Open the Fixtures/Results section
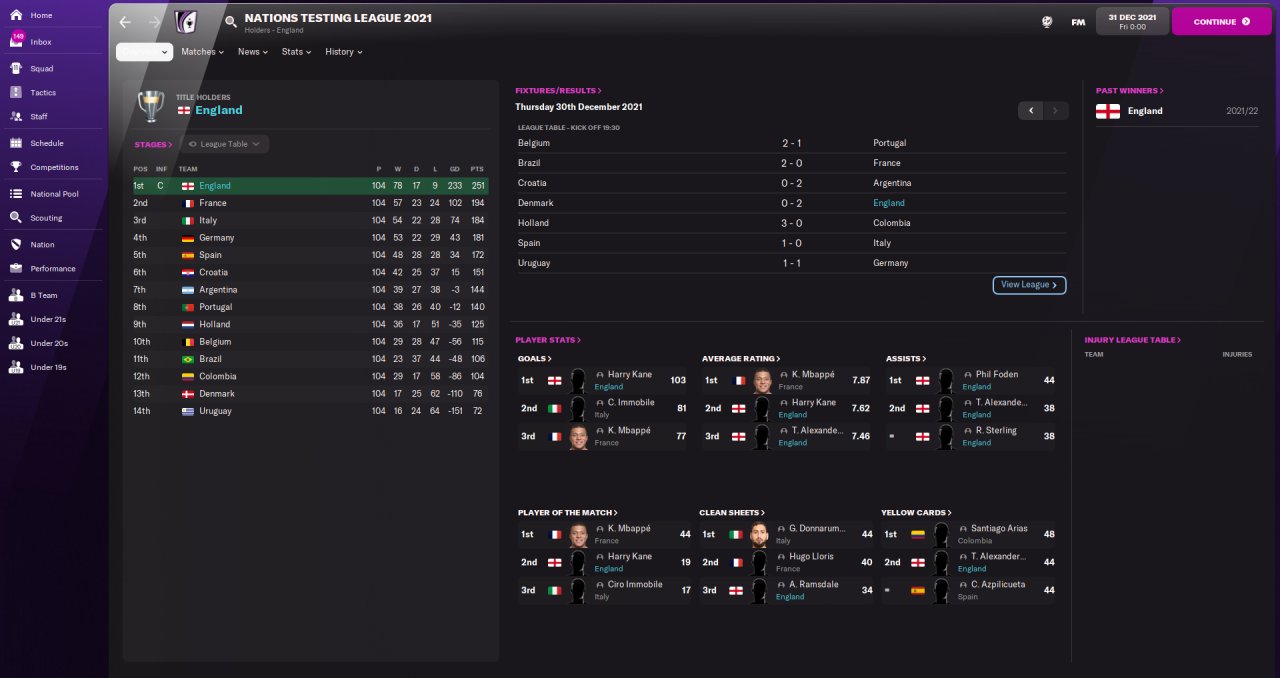The height and width of the screenshot is (678, 1280). pos(558,90)
